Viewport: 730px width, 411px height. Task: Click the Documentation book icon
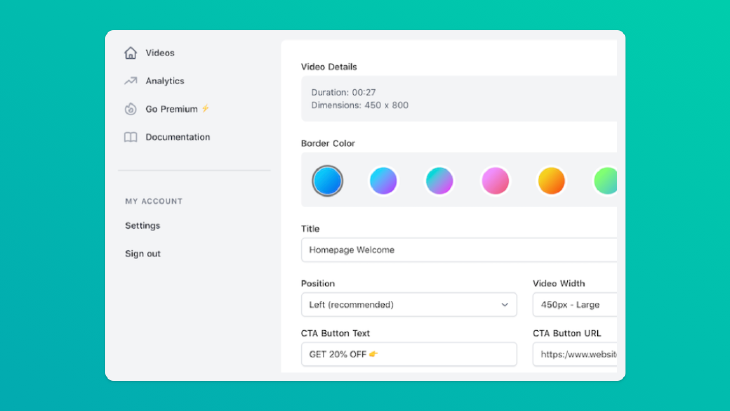click(131, 137)
